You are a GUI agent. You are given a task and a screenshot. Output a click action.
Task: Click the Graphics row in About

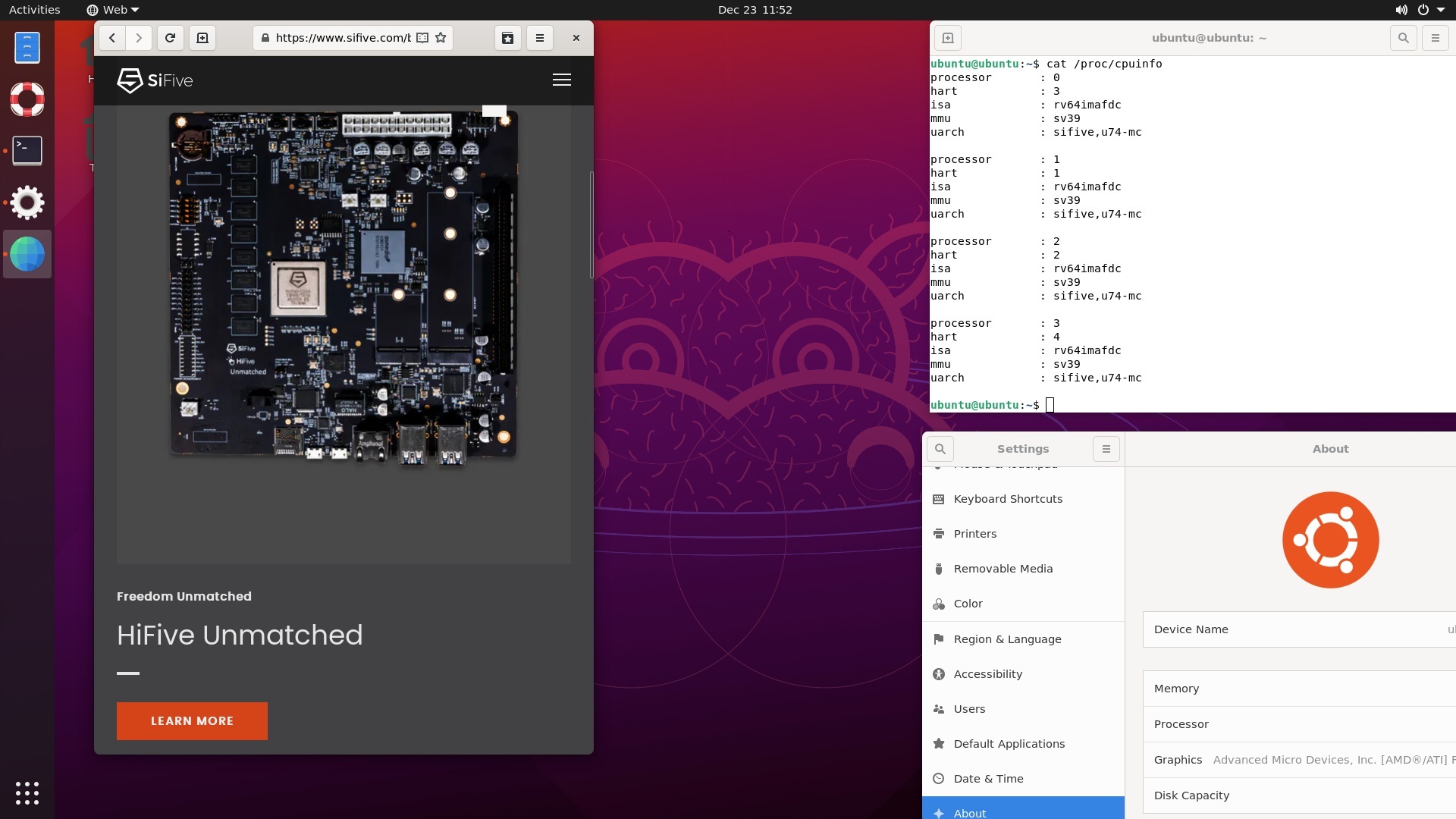click(1299, 760)
